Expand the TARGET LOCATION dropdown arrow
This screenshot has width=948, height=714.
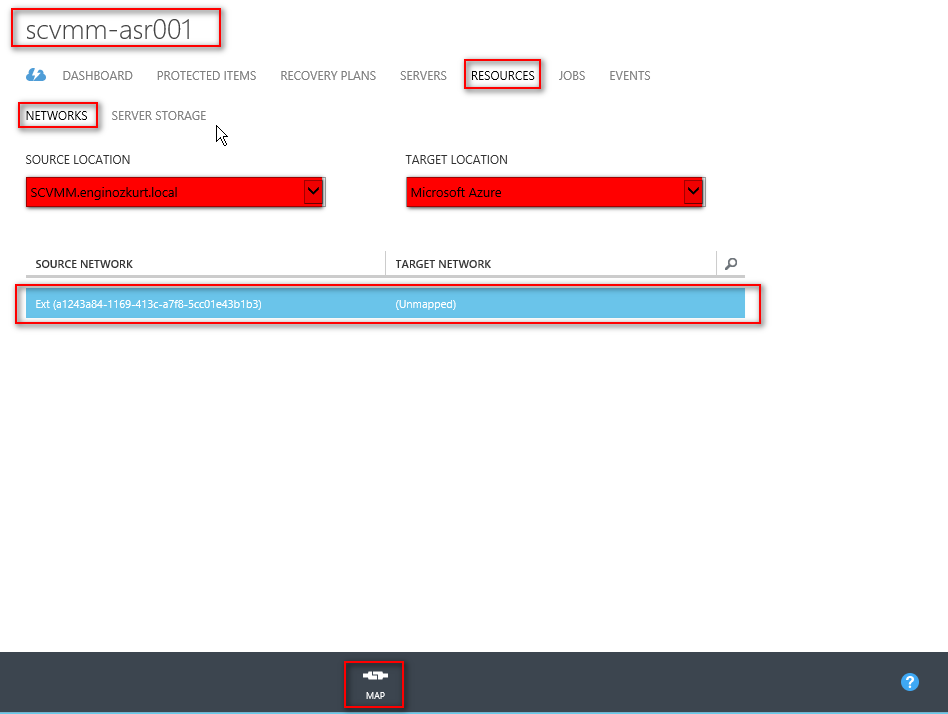pos(693,192)
